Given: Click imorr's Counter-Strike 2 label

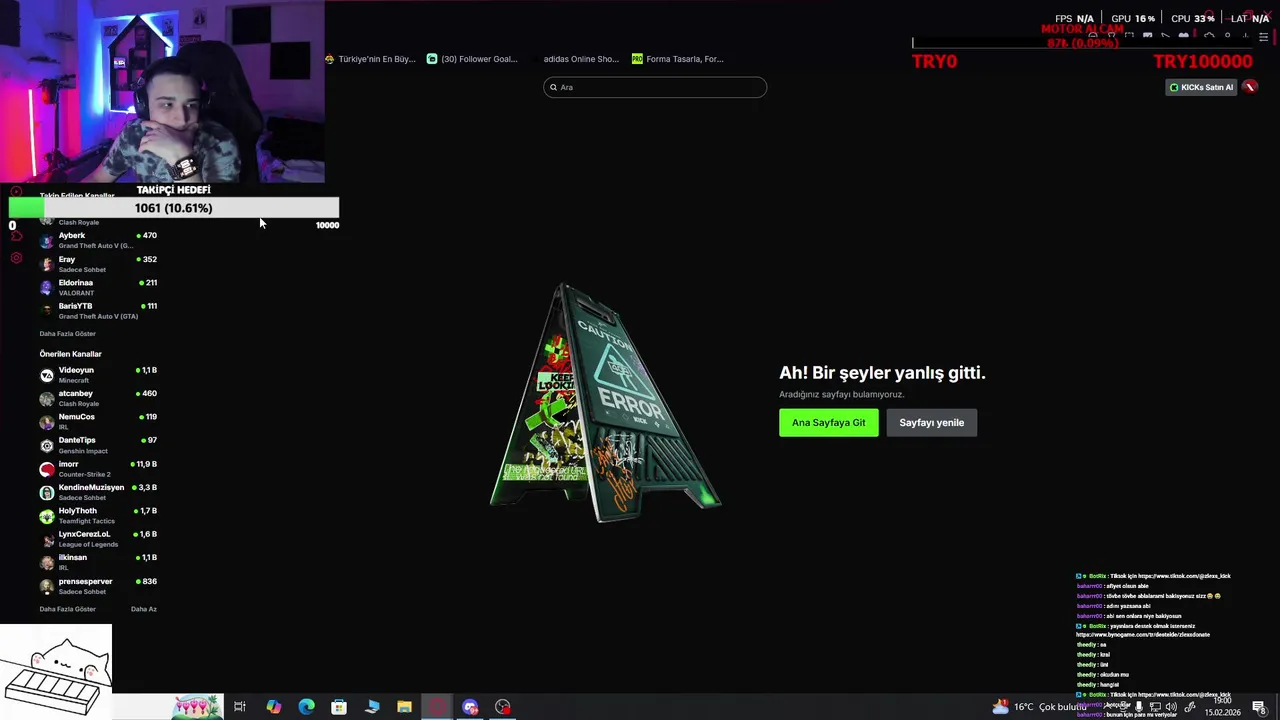Looking at the screenshot, I should 84,474.
